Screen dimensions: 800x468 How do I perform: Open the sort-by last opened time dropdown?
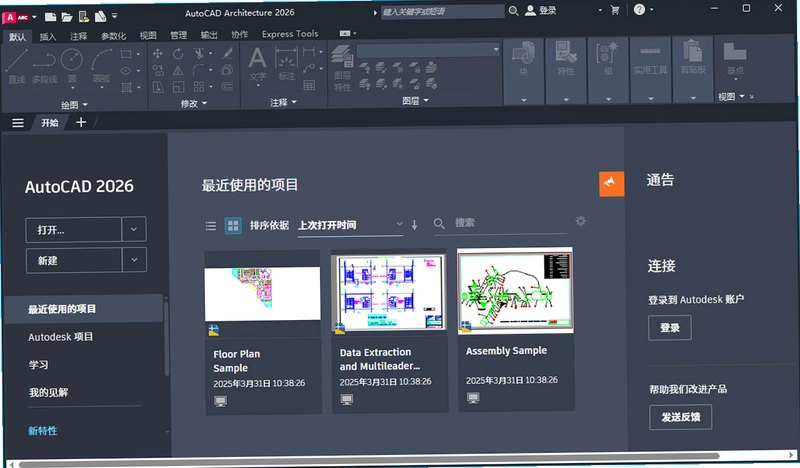(351, 225)
